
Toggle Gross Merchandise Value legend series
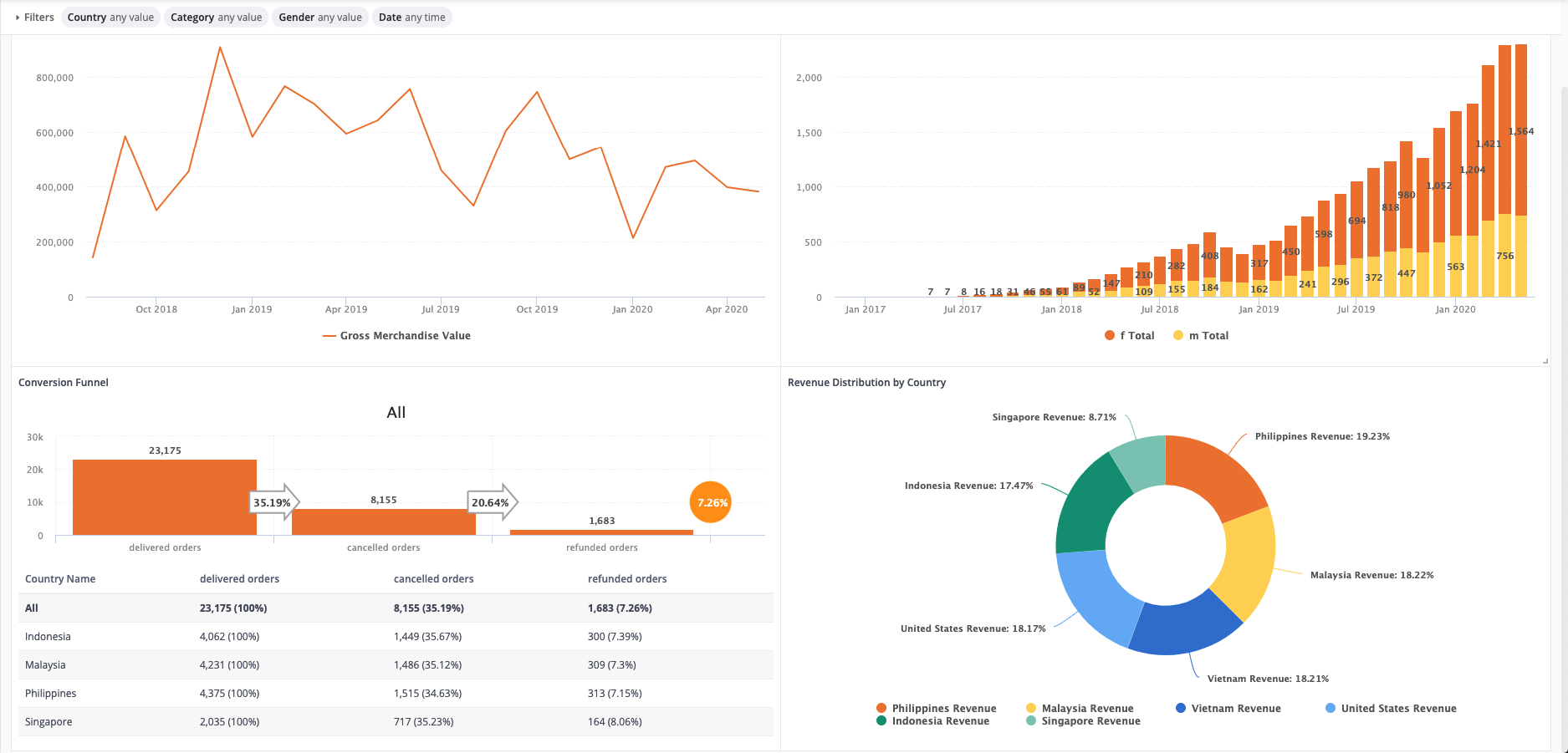pos(396,336)
